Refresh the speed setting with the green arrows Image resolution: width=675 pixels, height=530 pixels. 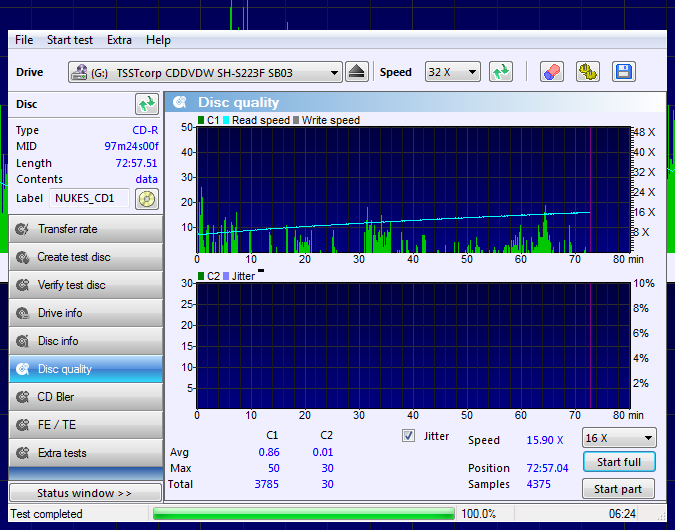[x=501, y=72]
